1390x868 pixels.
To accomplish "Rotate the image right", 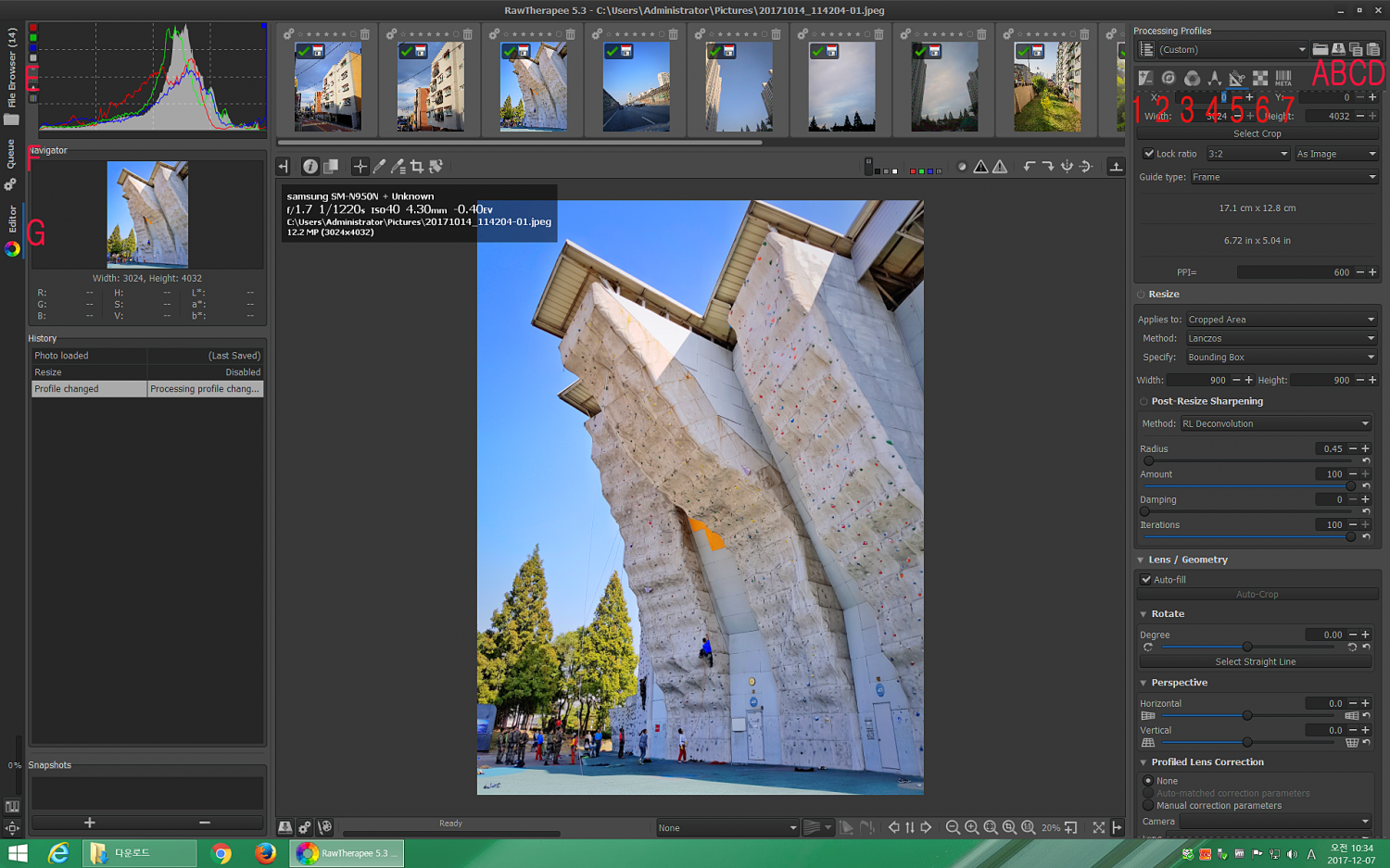I will coord(1048,167).
